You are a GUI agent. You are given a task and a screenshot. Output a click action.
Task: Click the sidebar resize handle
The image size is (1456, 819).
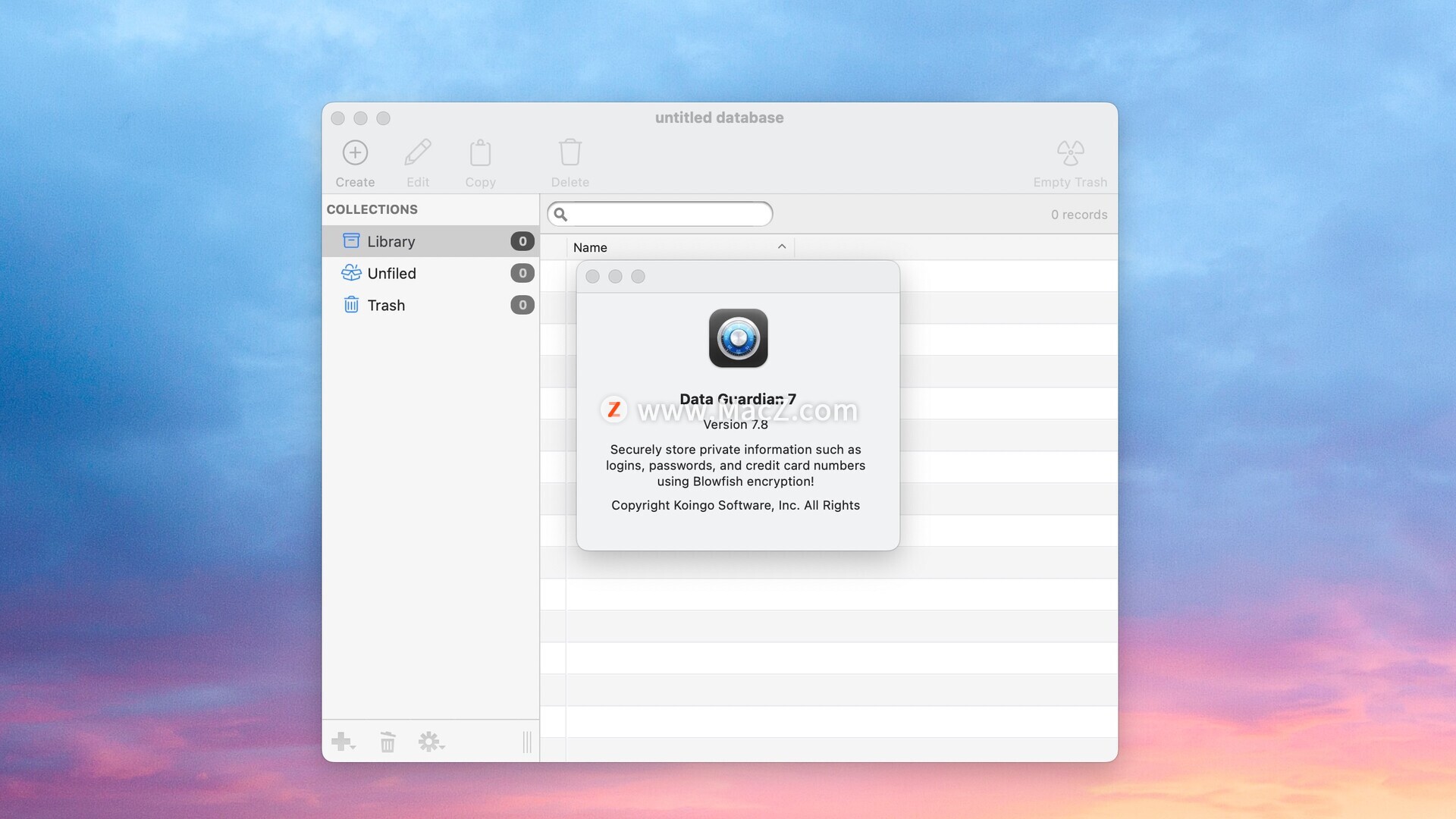pyautogui.click(x=527, y=742)
